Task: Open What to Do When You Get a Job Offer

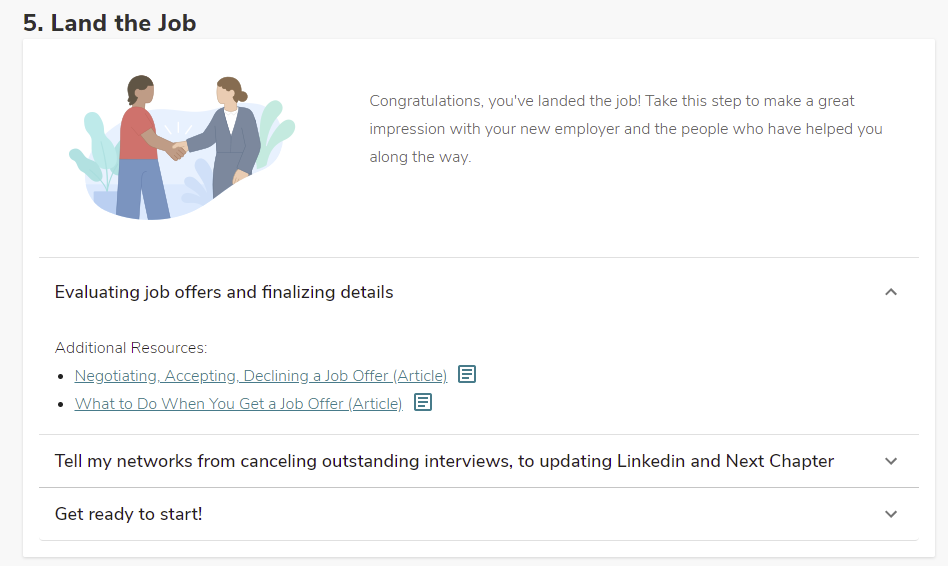Action: [238, 404]
